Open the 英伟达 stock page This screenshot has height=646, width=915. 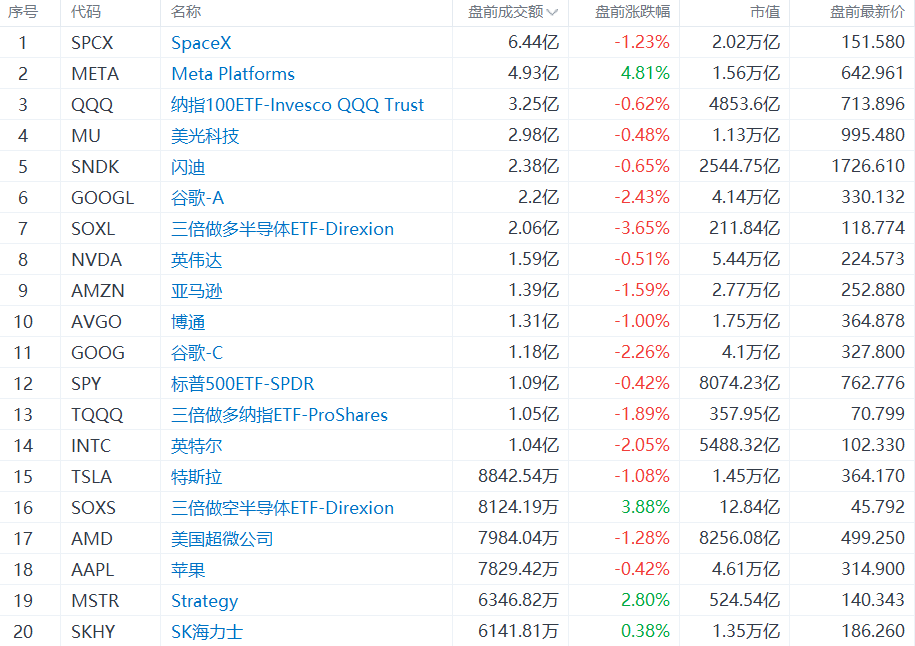point(197,260)
